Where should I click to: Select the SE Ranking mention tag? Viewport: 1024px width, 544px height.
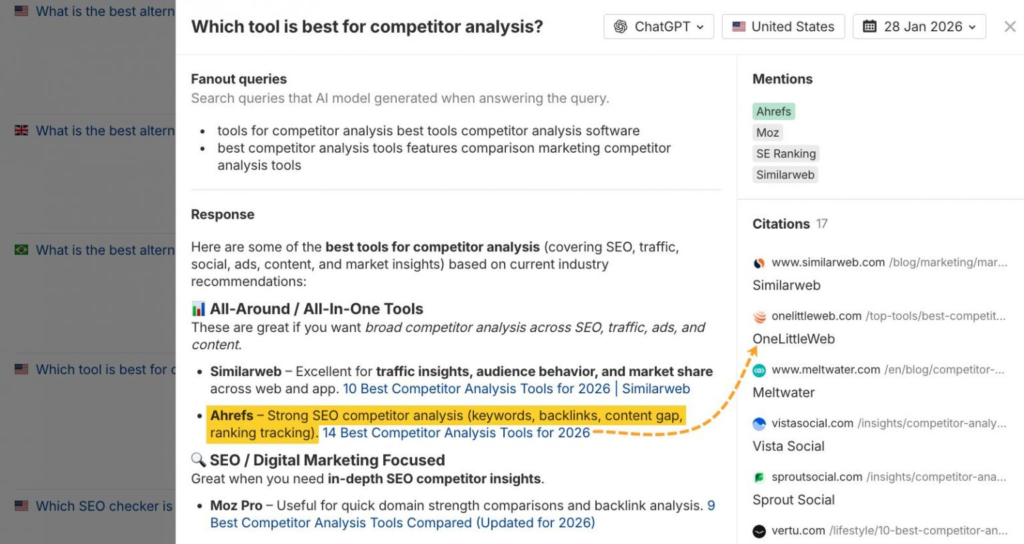(786, 154)
